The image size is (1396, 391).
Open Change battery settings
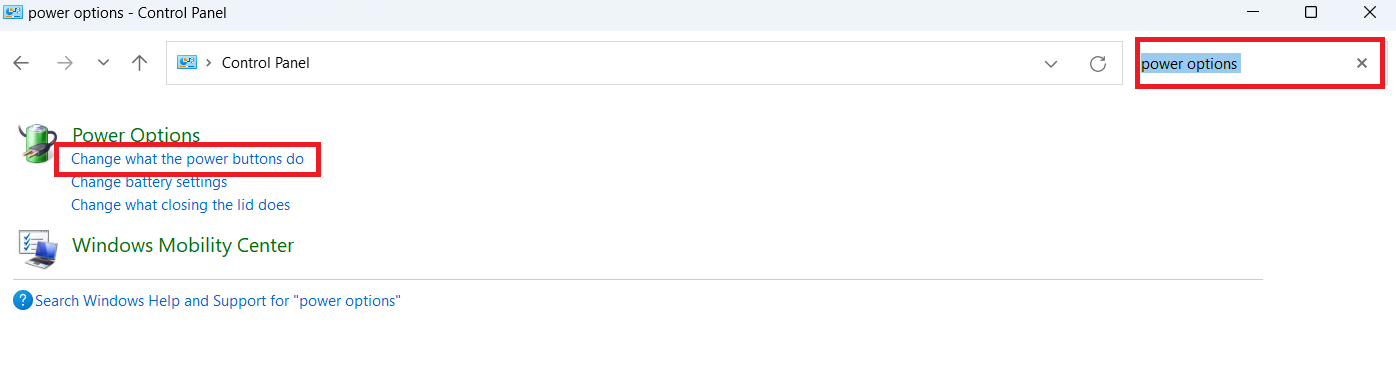[149, 182]
